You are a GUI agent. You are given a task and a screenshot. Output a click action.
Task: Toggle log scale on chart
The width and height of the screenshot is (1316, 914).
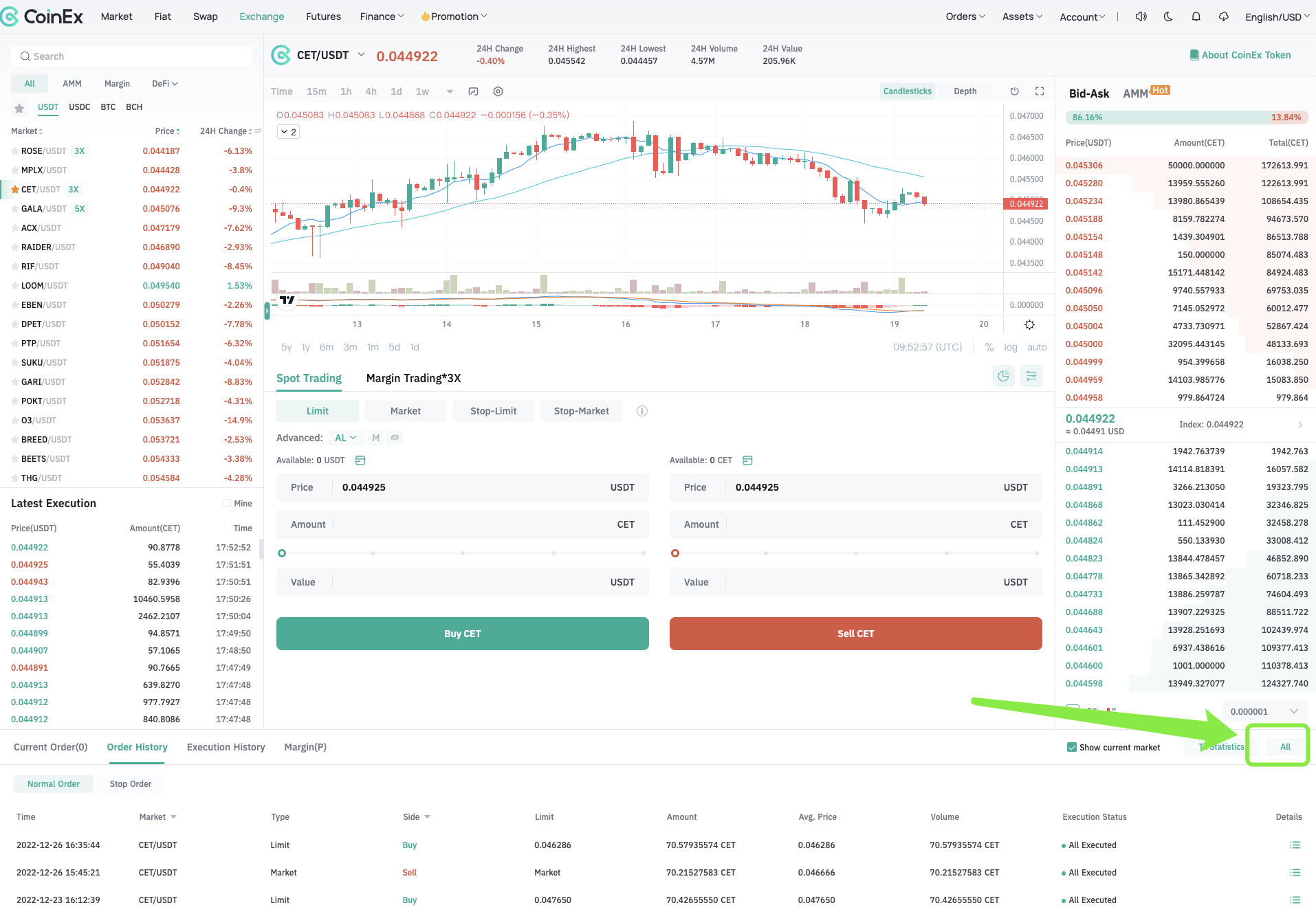1011,348
